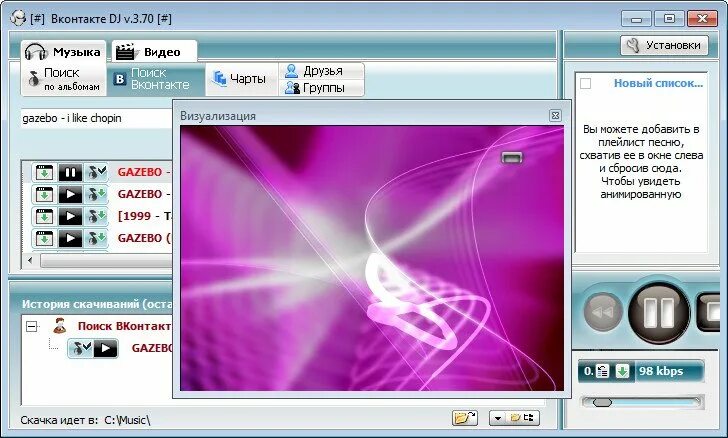
Task: Open Установки settings
Action: pos(664,46)
